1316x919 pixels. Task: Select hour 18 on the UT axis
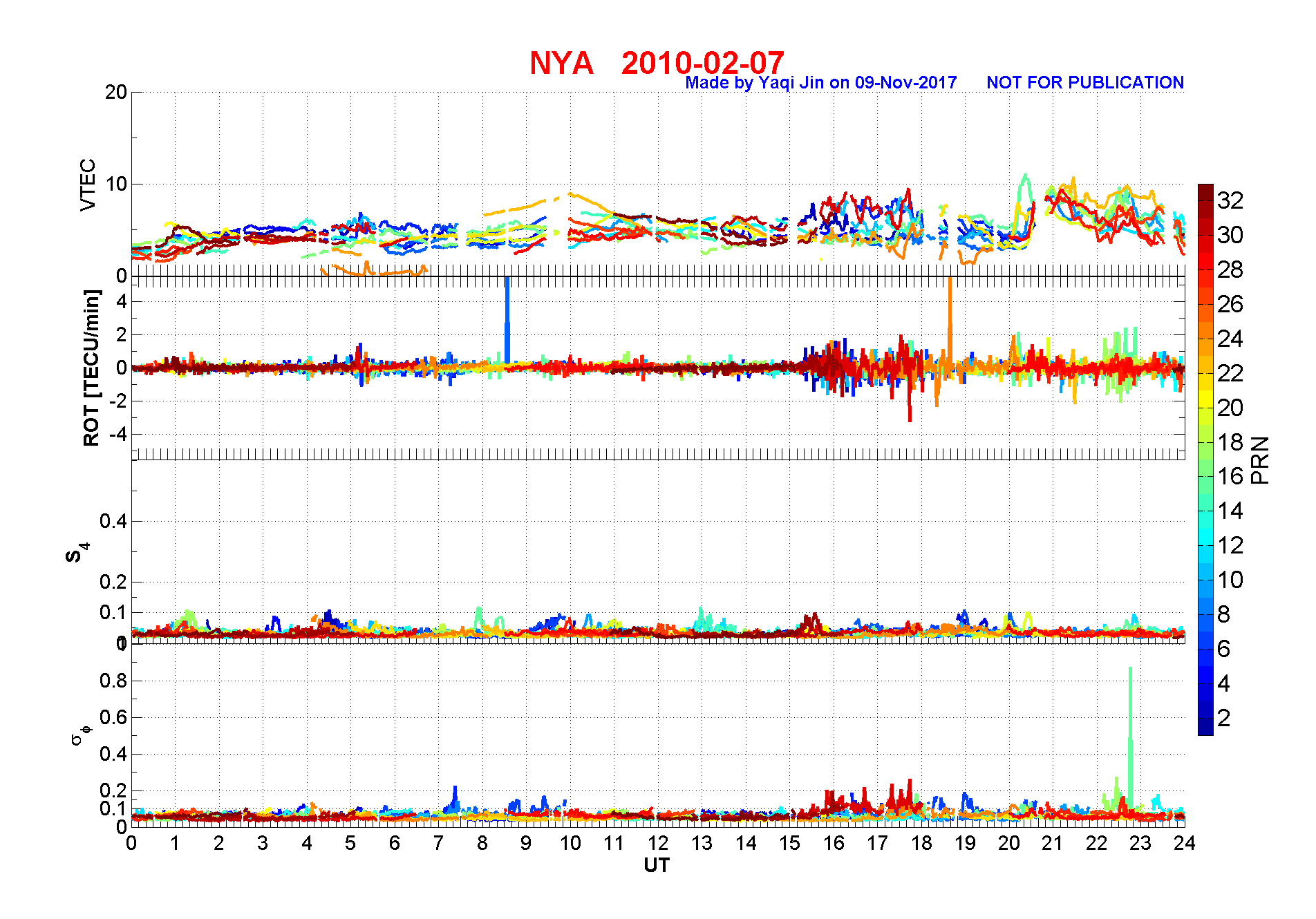pos(921,843)
